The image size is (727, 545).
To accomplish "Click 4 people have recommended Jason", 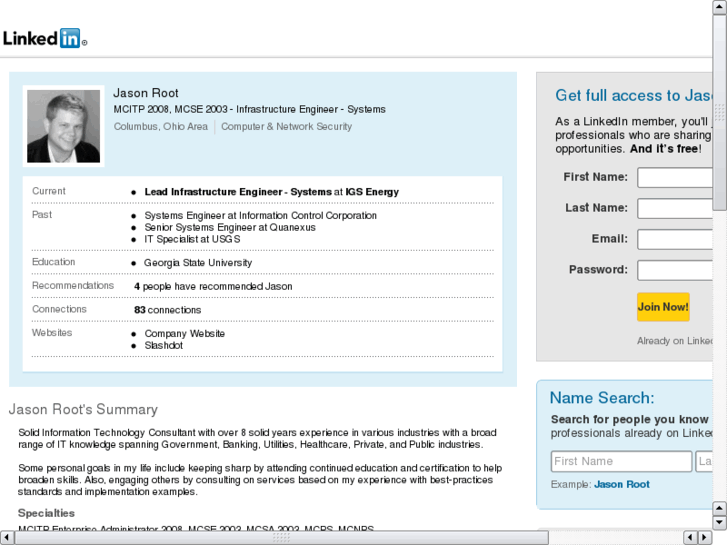I will click(213, 287).
